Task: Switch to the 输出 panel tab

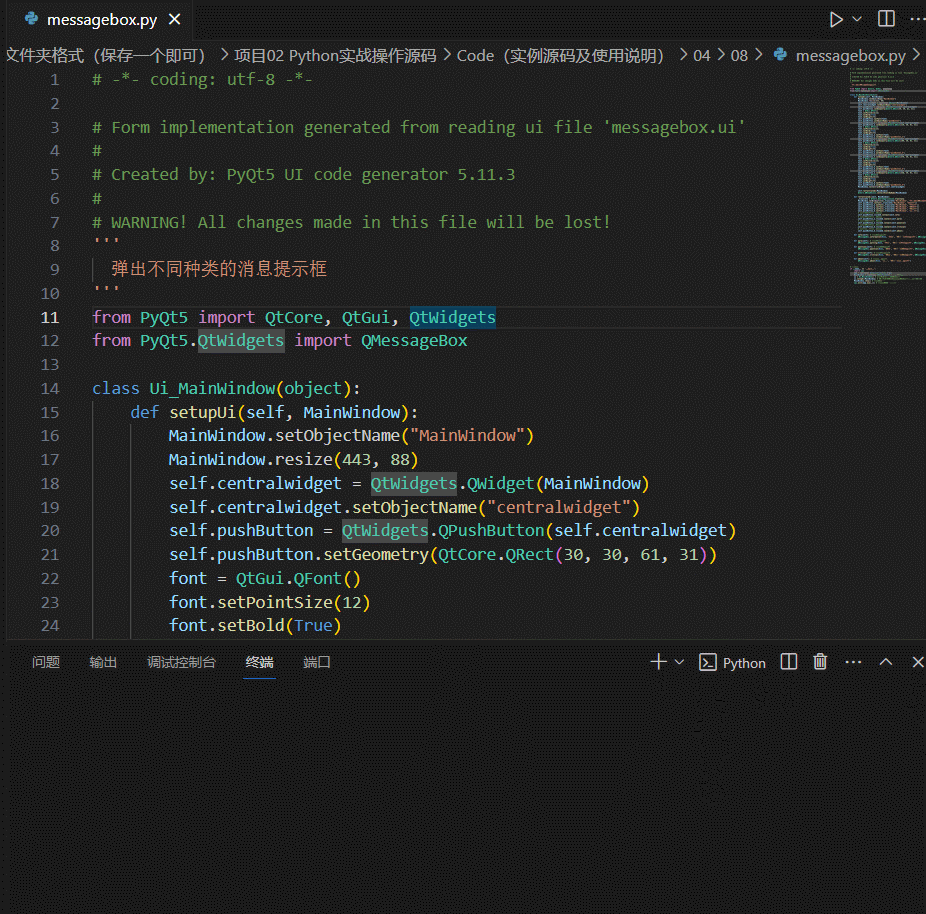Action: (x=102, y=661)
